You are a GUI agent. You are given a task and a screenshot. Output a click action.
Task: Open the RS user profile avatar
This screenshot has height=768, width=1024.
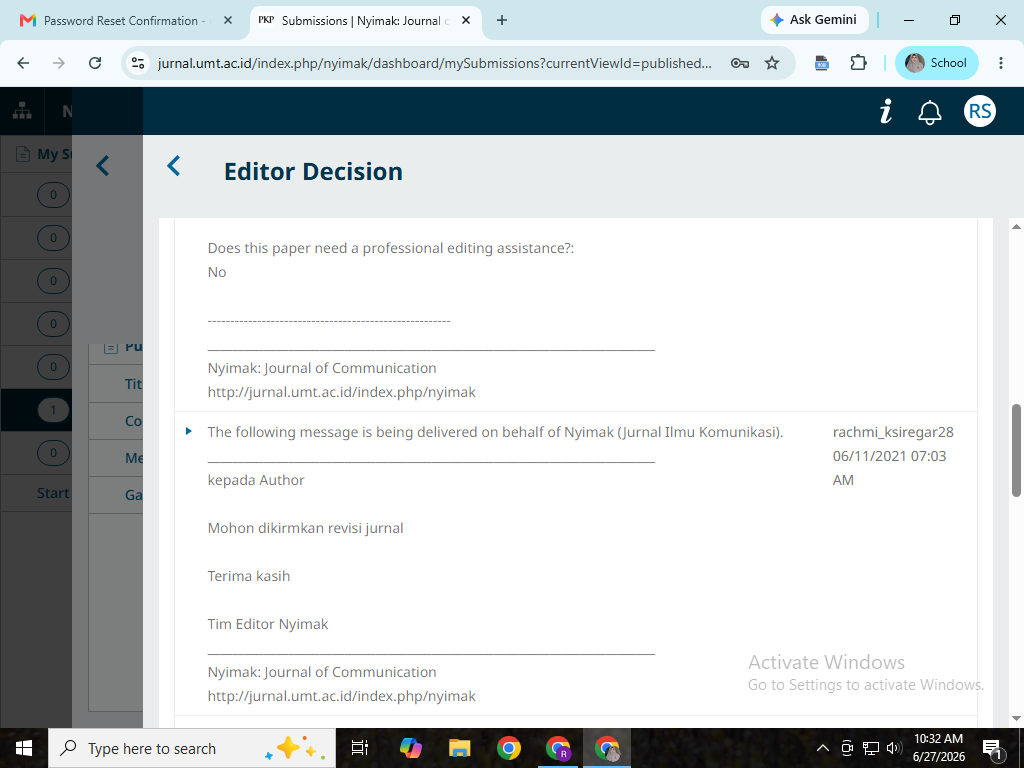980,111
